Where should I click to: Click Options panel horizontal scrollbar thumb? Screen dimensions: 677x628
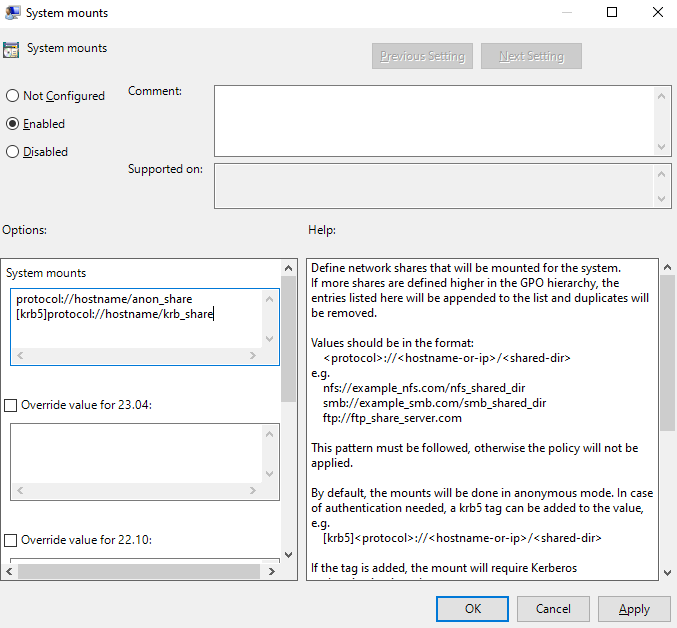click(x=139, y=571)
